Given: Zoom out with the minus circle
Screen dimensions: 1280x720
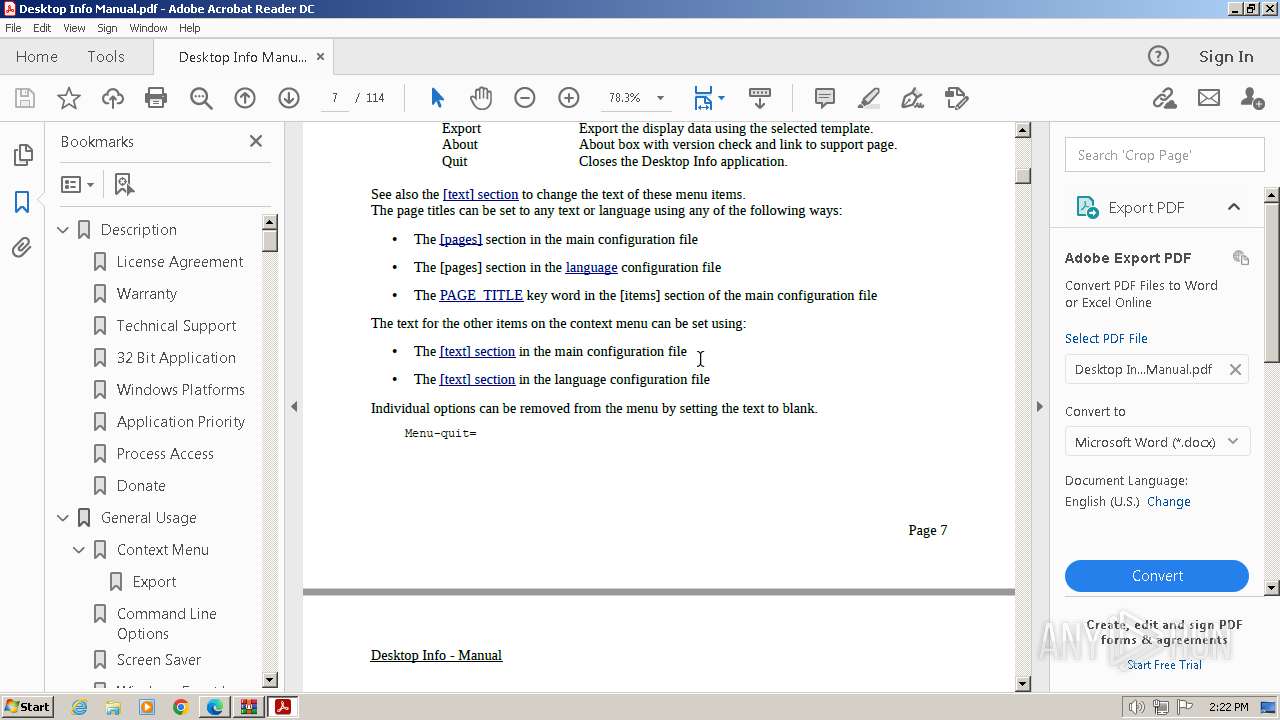Looking at the screenshot, I should [x=525, y=98].
